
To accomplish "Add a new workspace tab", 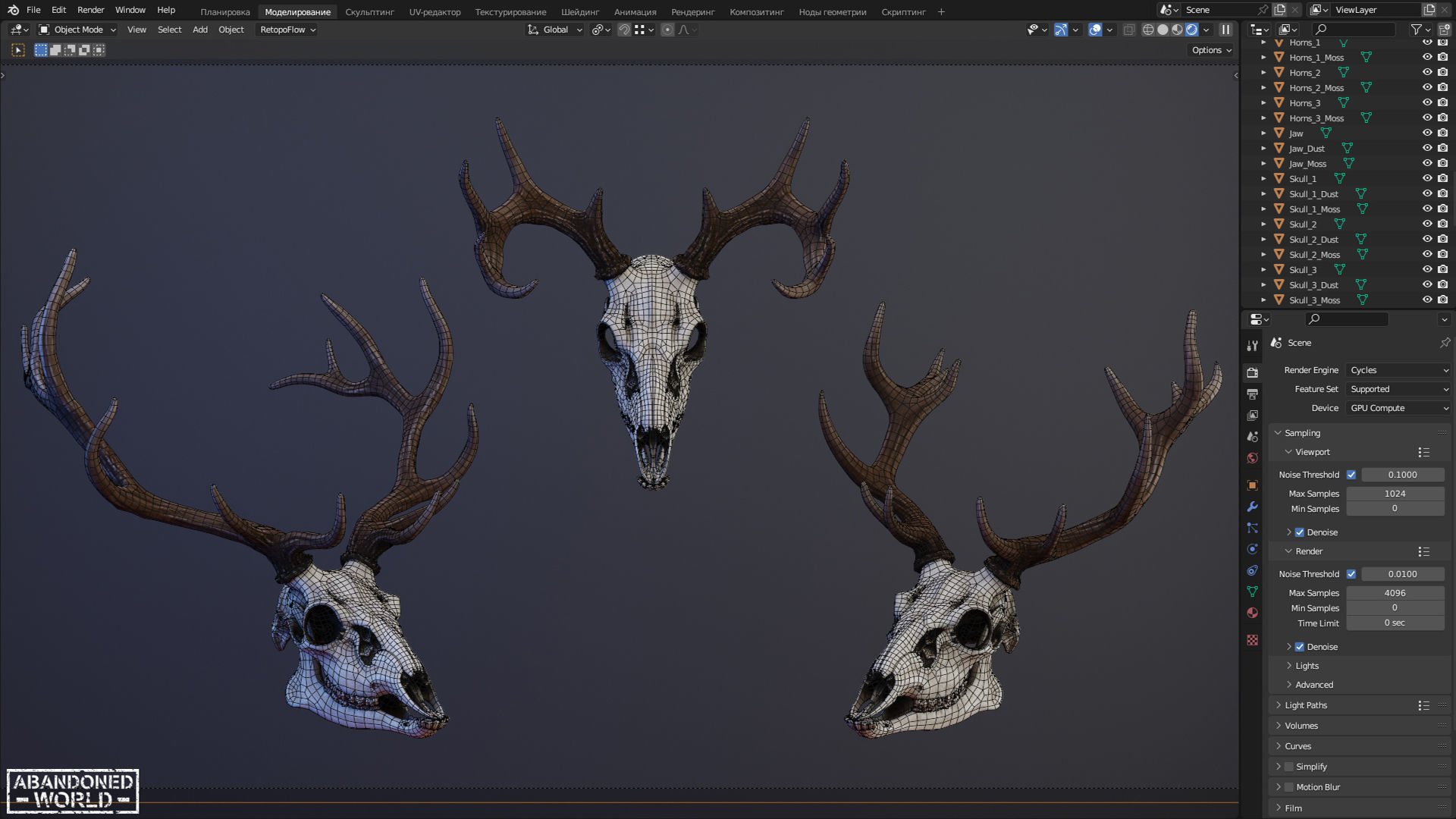I will click(941, 11).
